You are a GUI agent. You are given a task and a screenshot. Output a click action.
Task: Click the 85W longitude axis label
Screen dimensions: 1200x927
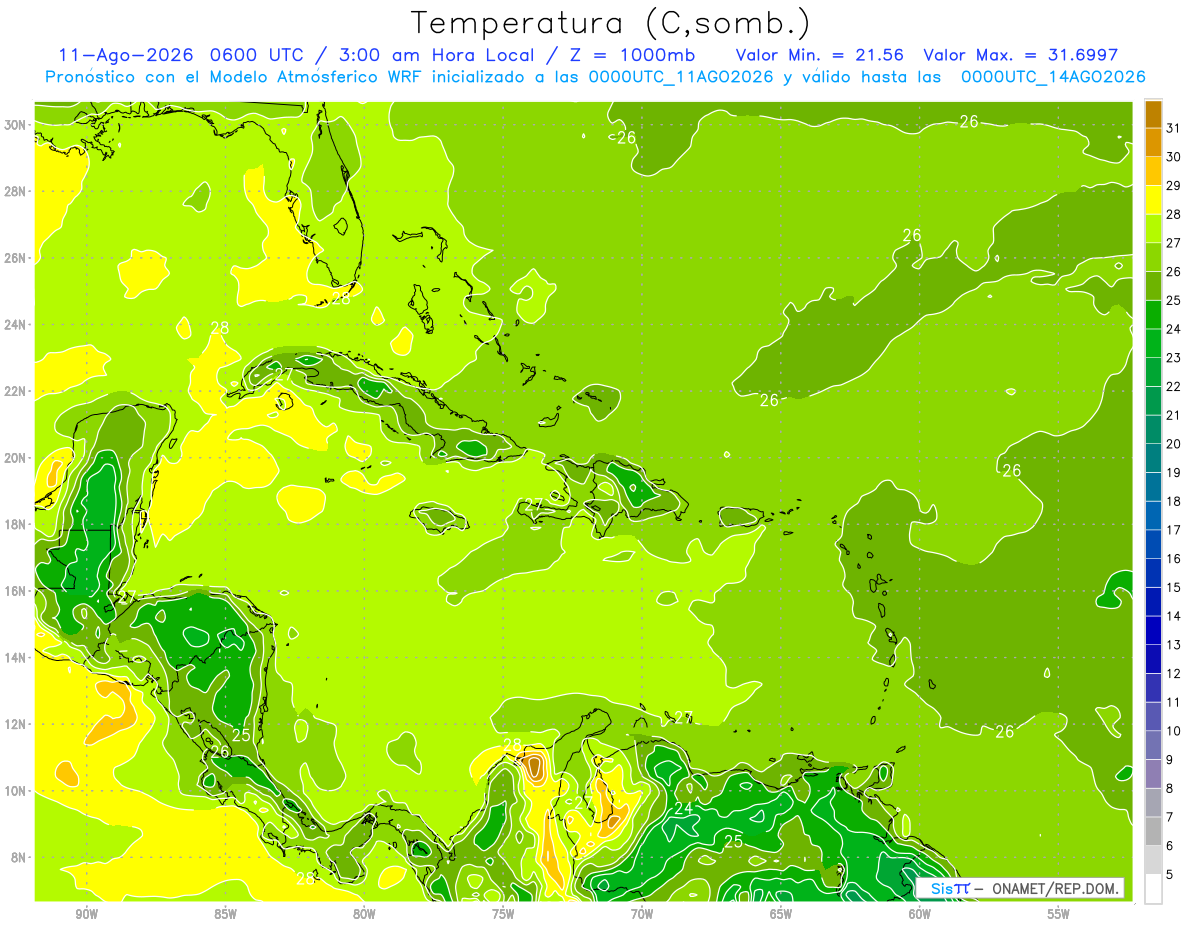coord(225,914)
